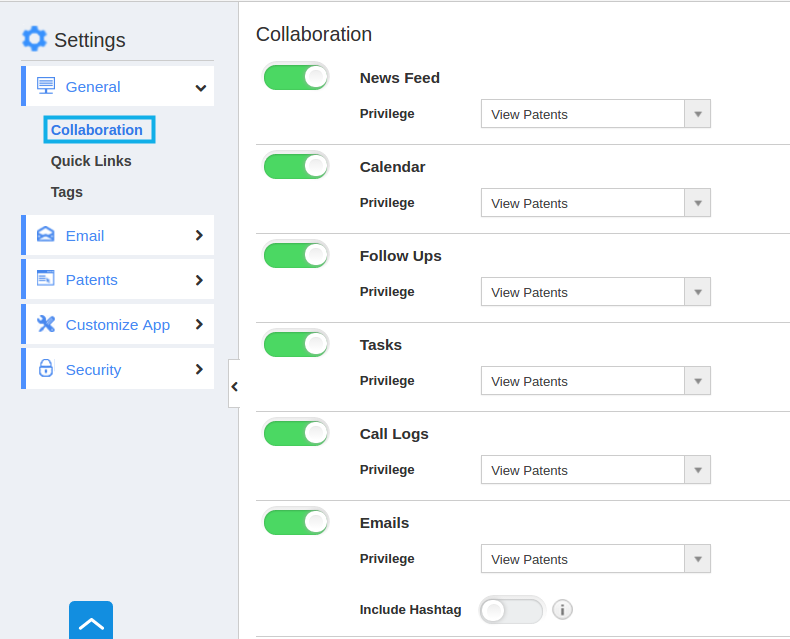
Task: Open the Tasks privilege dropdown
Action: [x=596, y=381]
